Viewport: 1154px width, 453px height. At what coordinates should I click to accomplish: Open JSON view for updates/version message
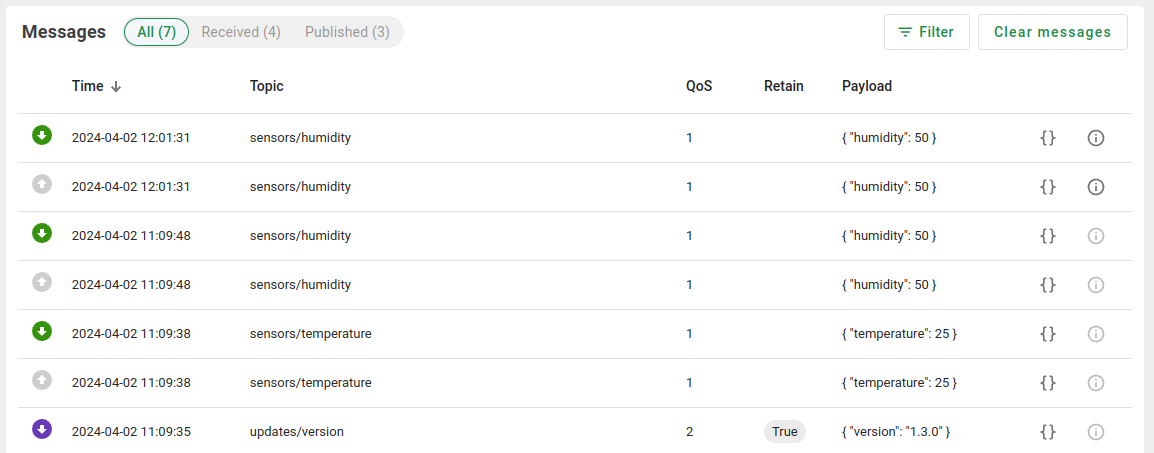click(1048, 432)
